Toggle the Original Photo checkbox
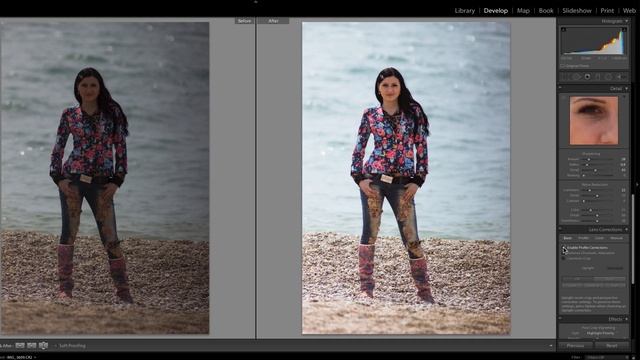640x360 pixels. coord(562,66)
